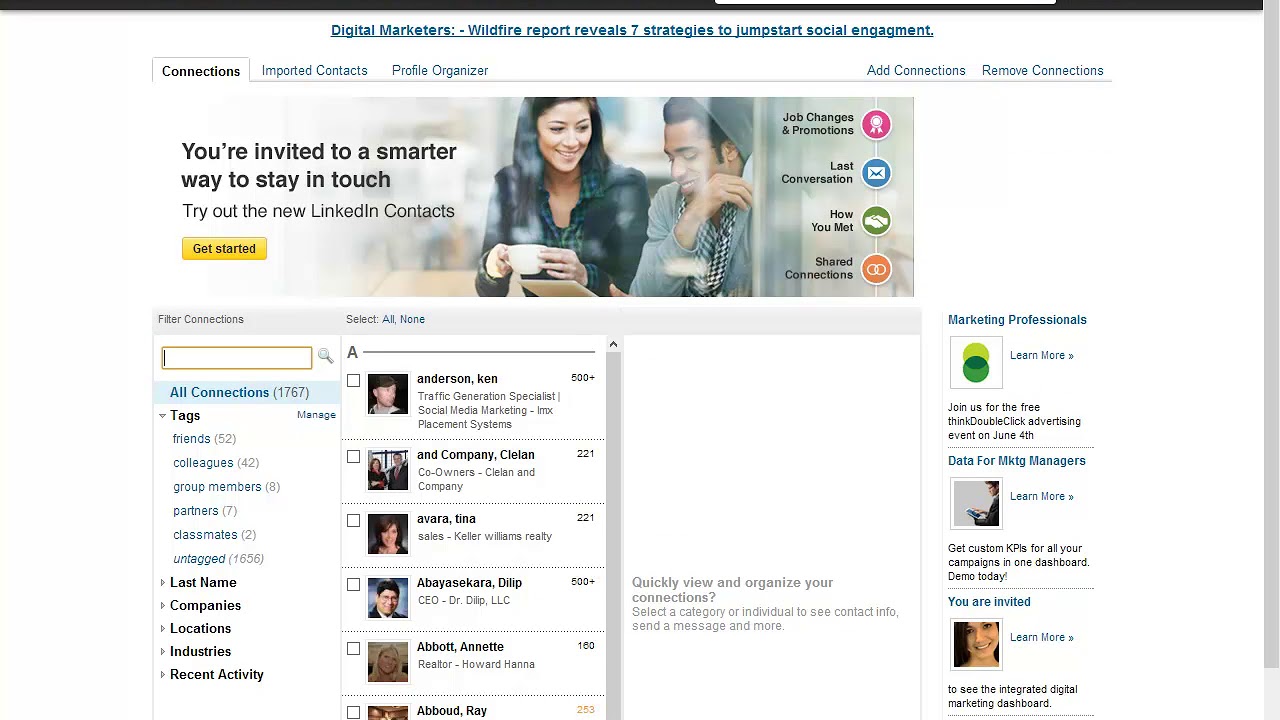Image resolution: width=1280 pixels, height=720 pixels.
Task: Switch to the Connections tab
Action: [201, 71]
